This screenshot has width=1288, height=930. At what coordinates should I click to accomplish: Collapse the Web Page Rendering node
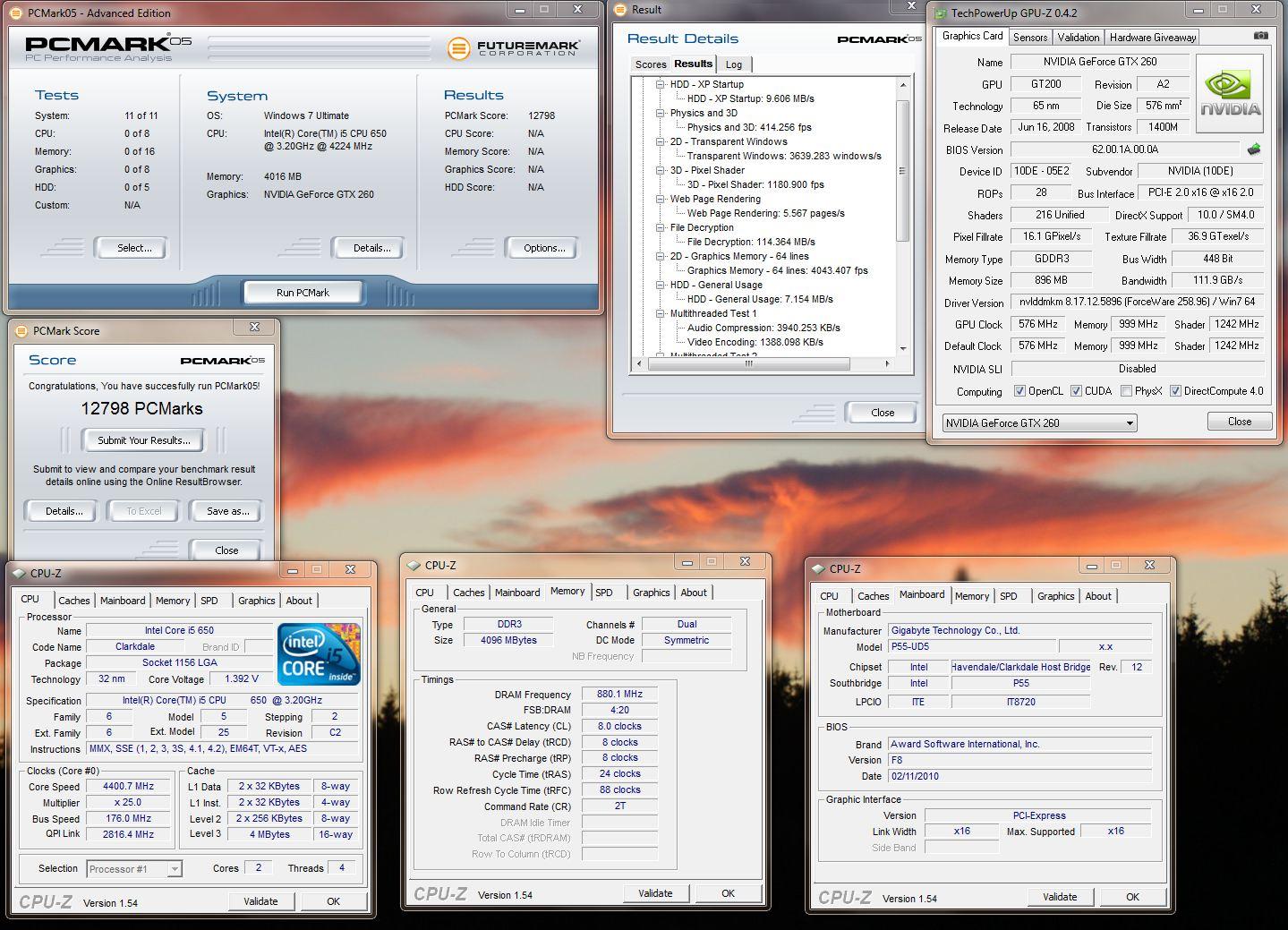click(x=661, y=199)
